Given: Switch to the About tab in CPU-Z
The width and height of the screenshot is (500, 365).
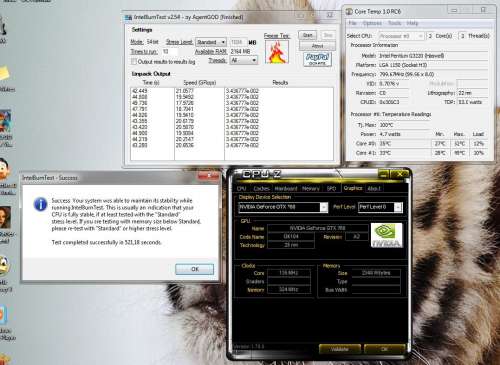Looking at the screenshot, I should pyautogui.click(x=374, y=188).
